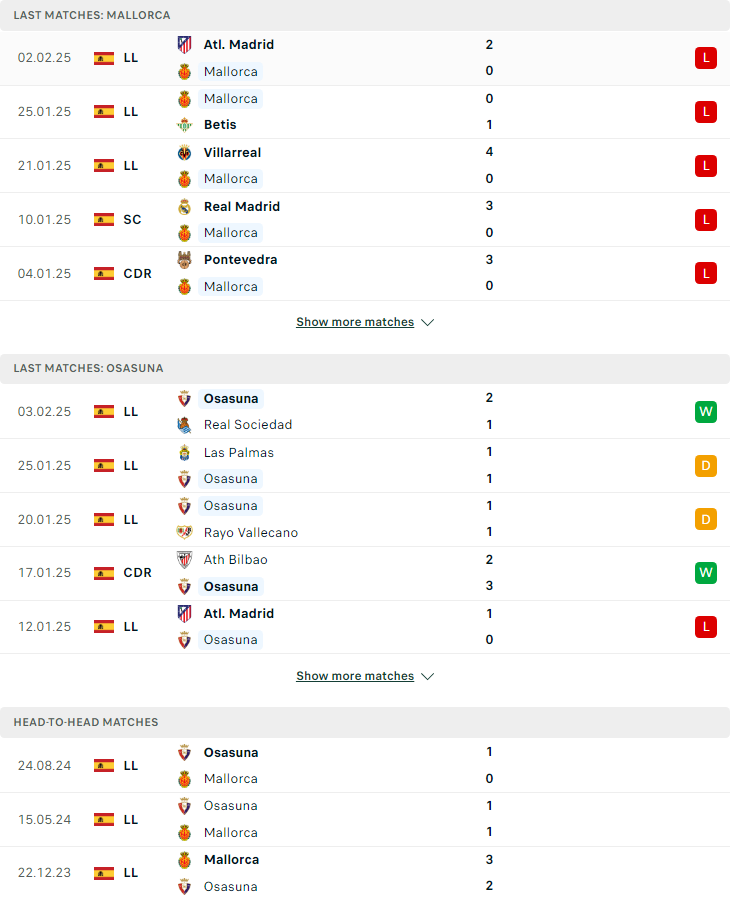Open the Head-to-Head Matches section header
741x899 pixels.
click(x=365, y=722)
